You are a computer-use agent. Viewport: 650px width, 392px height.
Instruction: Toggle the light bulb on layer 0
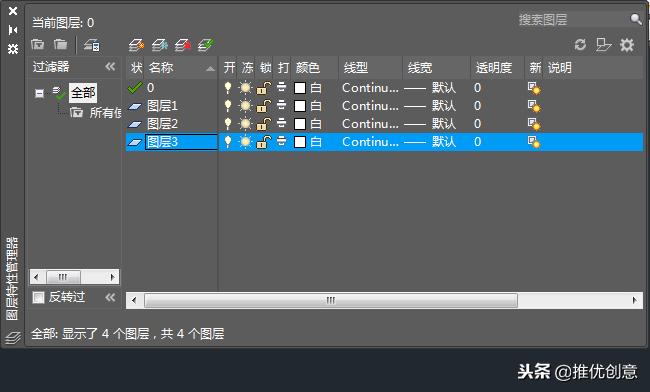tap(228, 87)
